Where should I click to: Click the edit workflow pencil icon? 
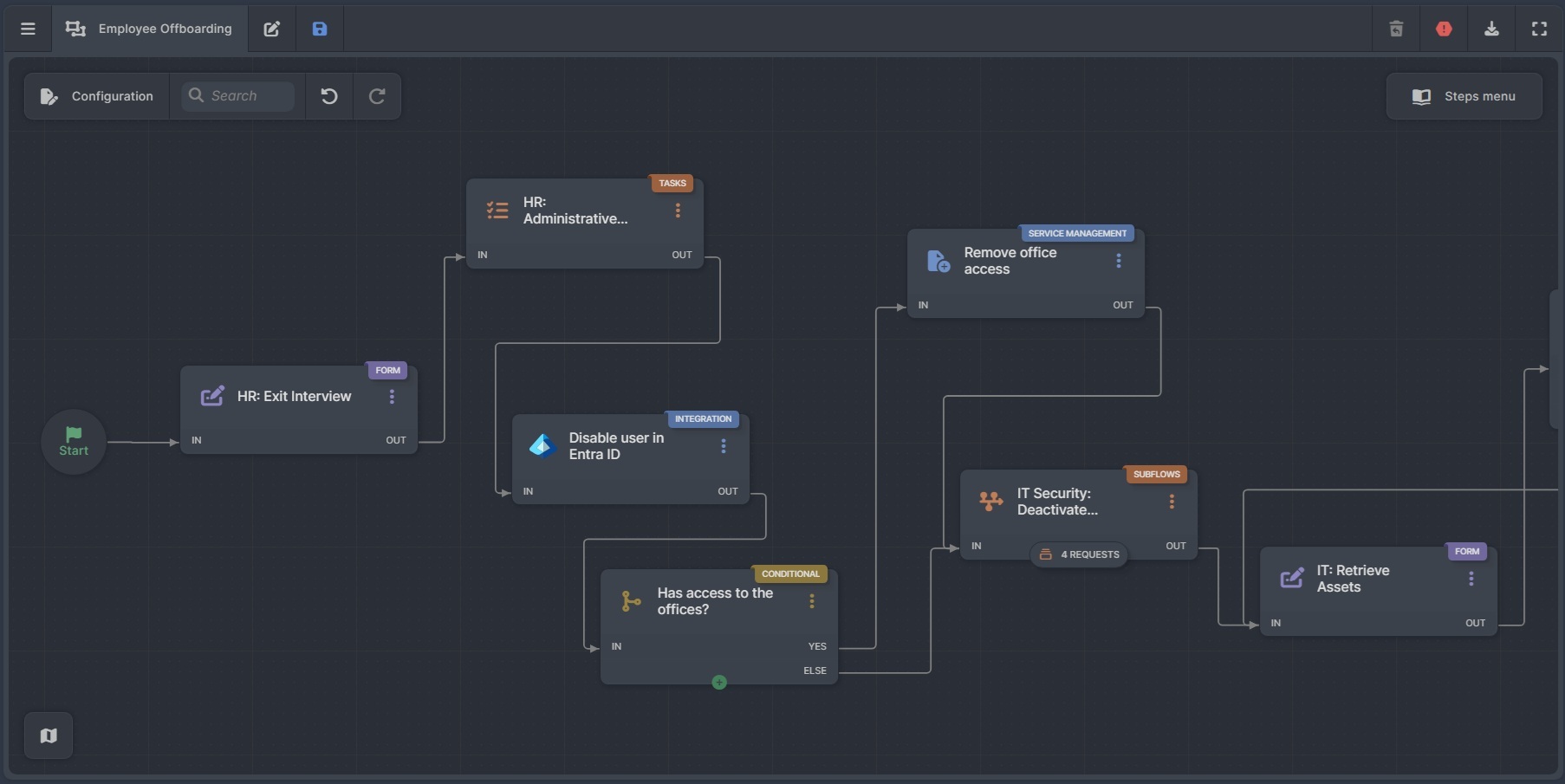pyautogui.click(x=271, y=29)
